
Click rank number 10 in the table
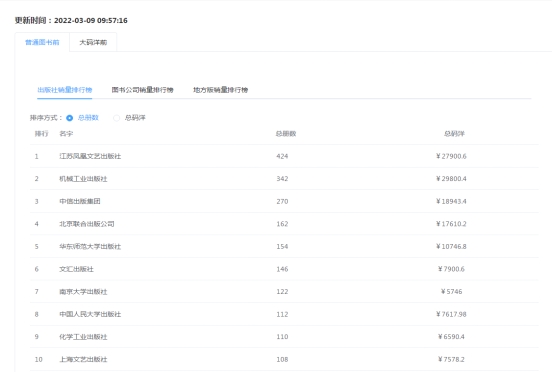click(x=38, y=359)
